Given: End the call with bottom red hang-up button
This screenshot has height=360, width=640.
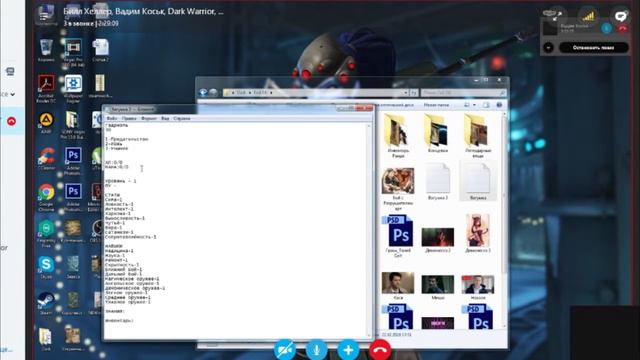Looking at the screenshot, I should click(380, 350).
